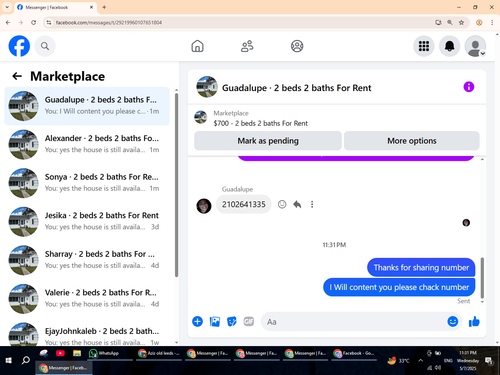
Task: Open YouTube from the taskbar
Action: point(60,353)
